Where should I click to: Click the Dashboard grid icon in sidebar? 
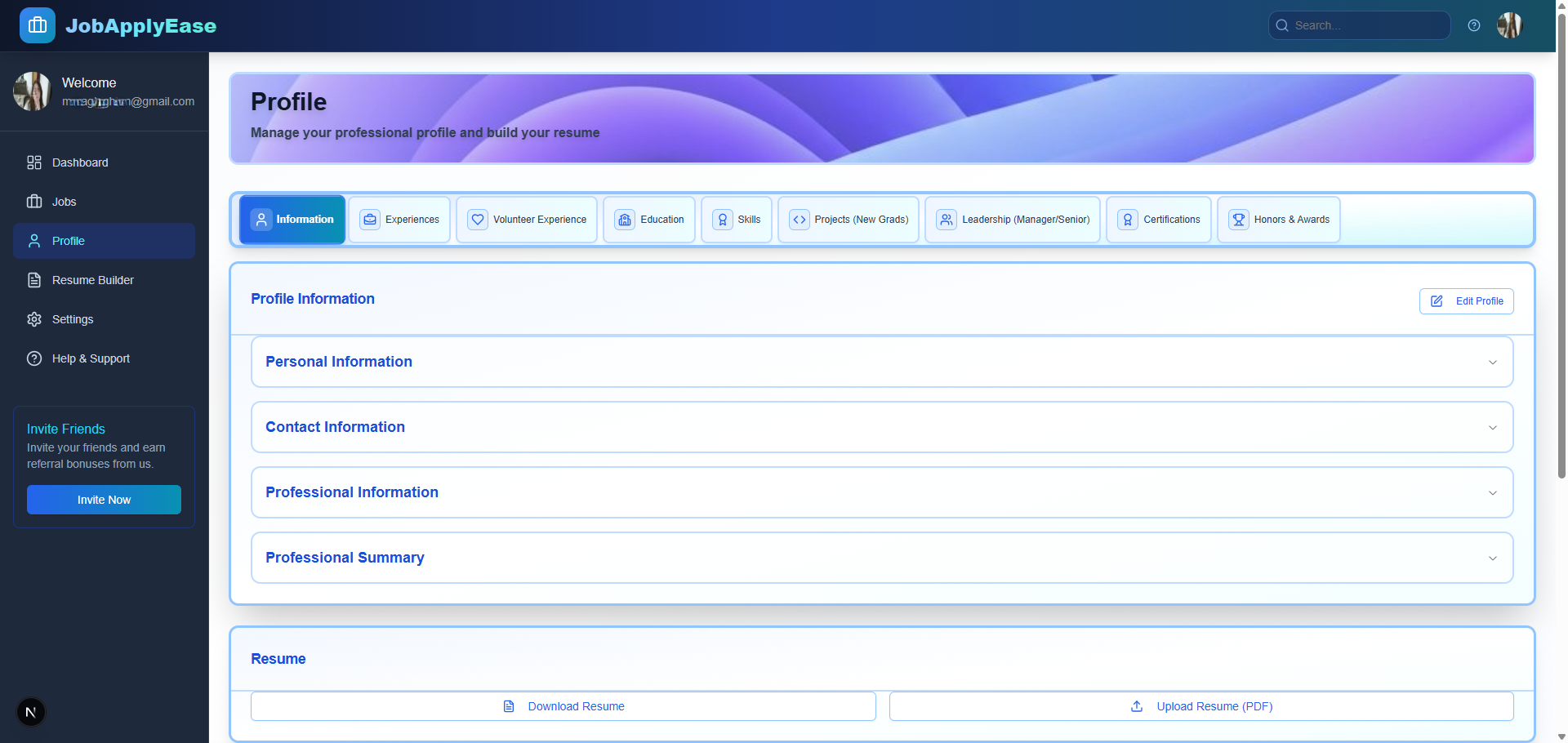34,162
